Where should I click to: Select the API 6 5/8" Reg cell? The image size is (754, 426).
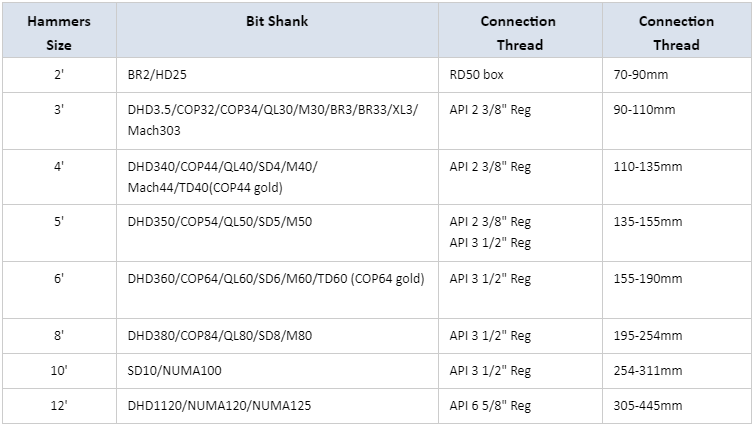coord(490,405)
